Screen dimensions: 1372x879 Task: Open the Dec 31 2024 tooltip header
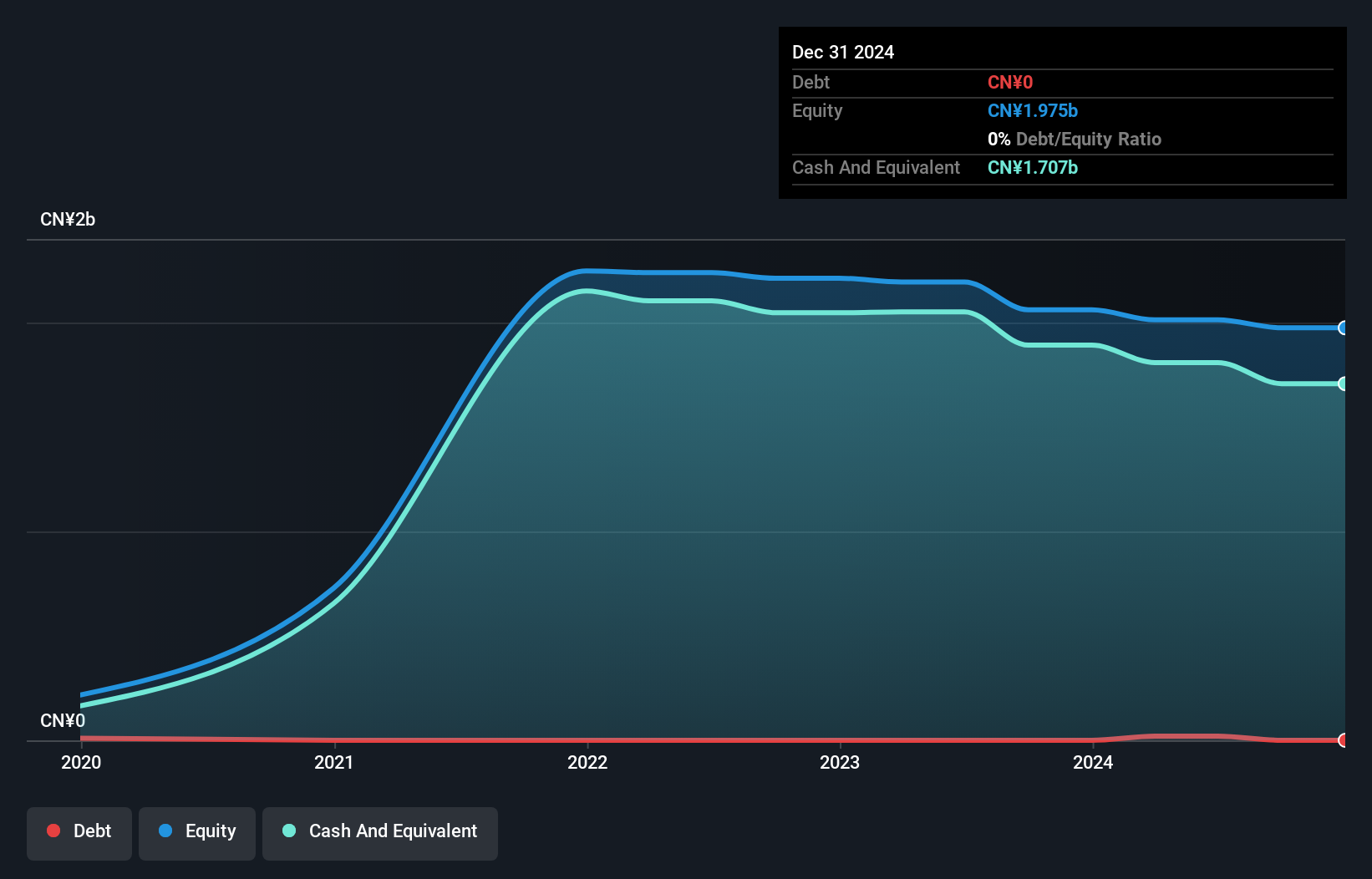click(x=843, y=52)
